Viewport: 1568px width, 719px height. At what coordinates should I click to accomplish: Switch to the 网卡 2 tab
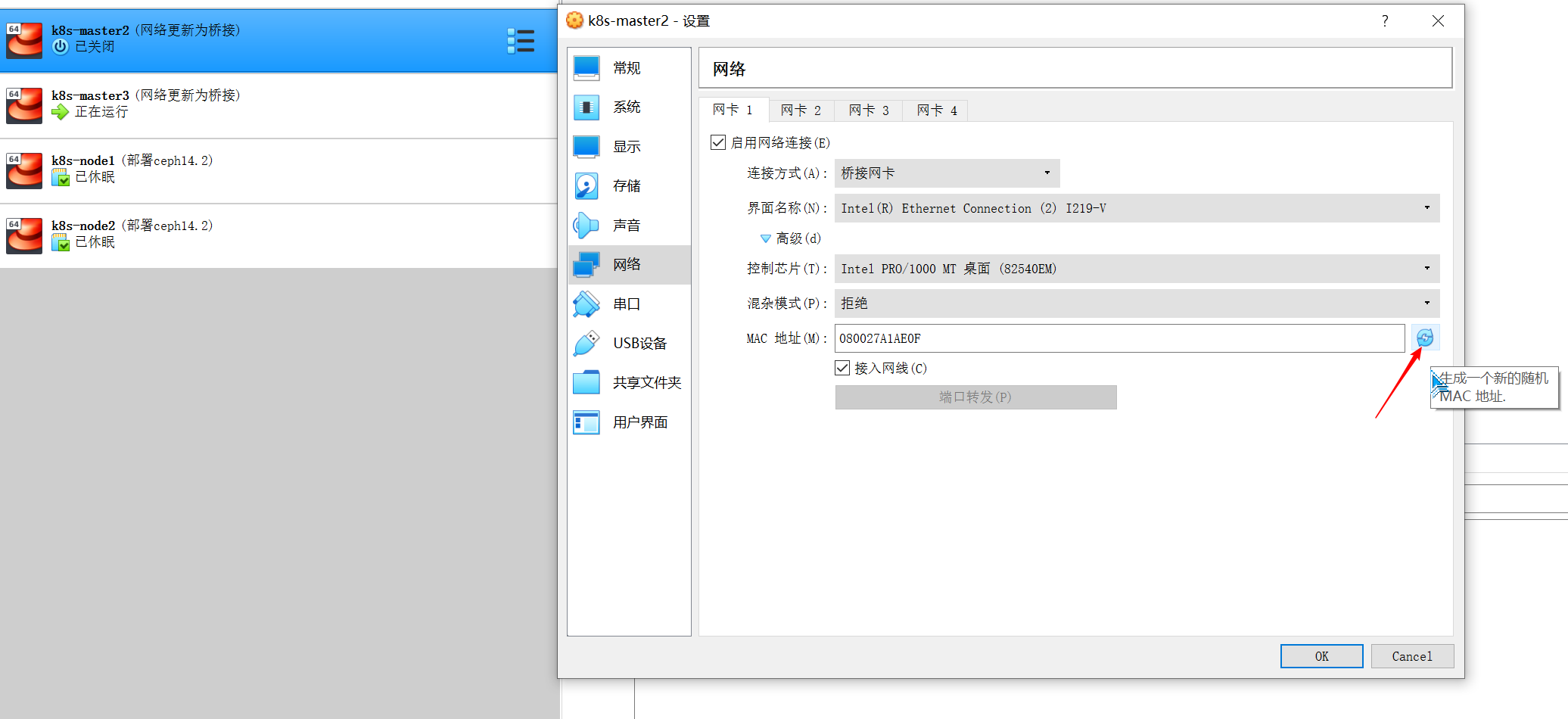(801, 110)
